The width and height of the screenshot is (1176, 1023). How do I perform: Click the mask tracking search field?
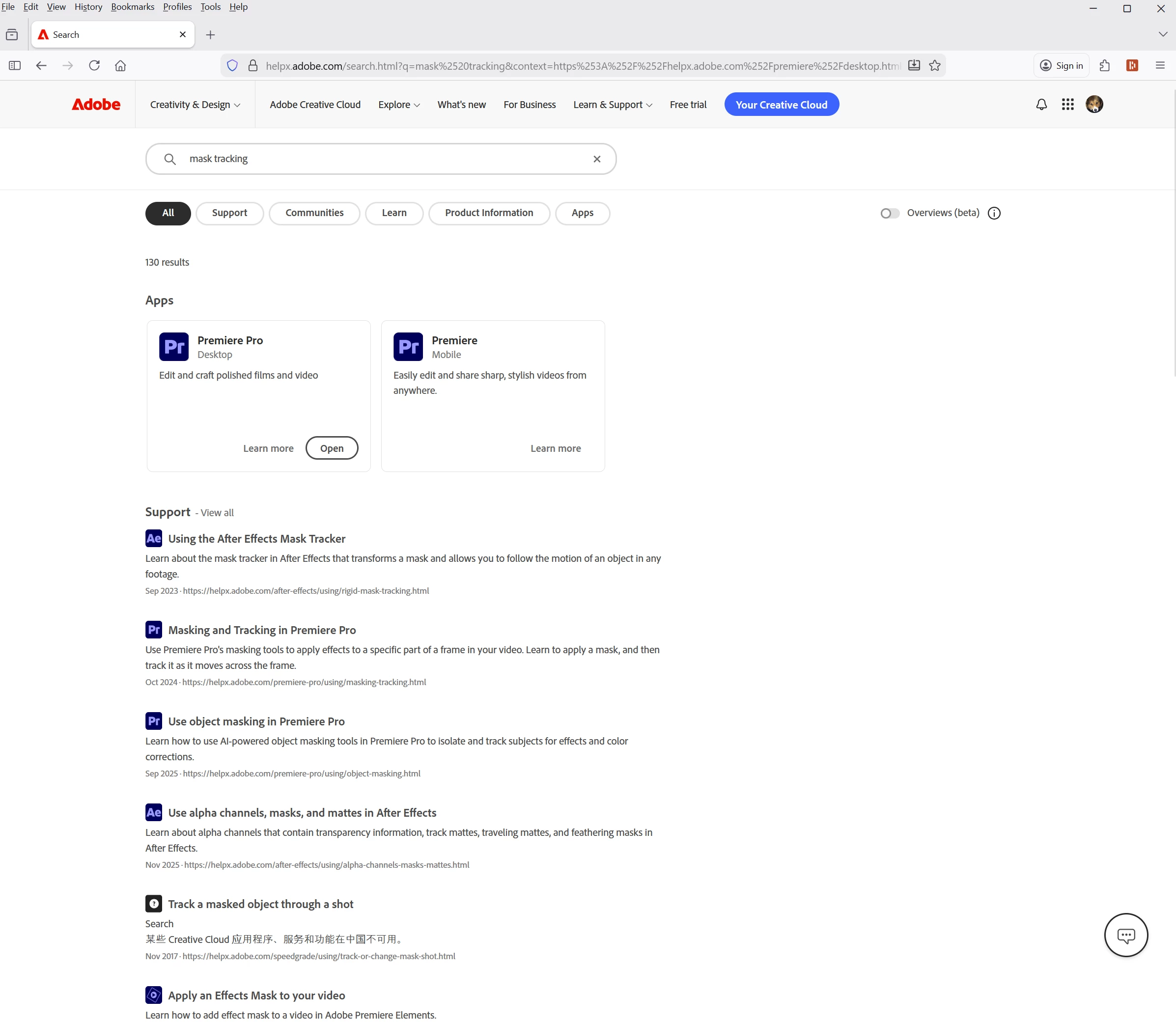tap(381, 159)
